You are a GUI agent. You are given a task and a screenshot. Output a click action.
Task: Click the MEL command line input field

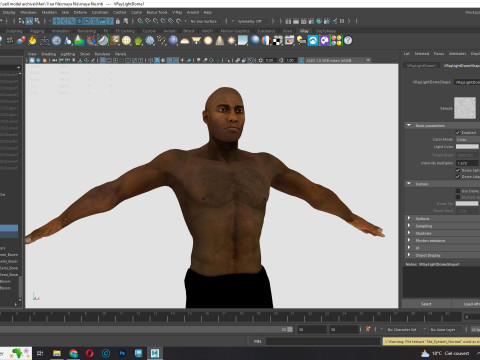(x=323, y=341)
